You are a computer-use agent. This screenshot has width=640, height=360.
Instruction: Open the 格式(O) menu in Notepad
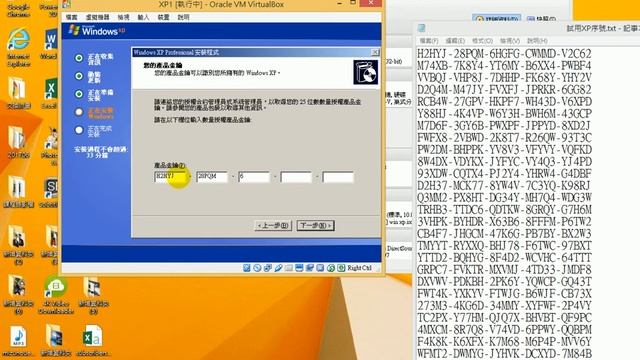[482, 41]
